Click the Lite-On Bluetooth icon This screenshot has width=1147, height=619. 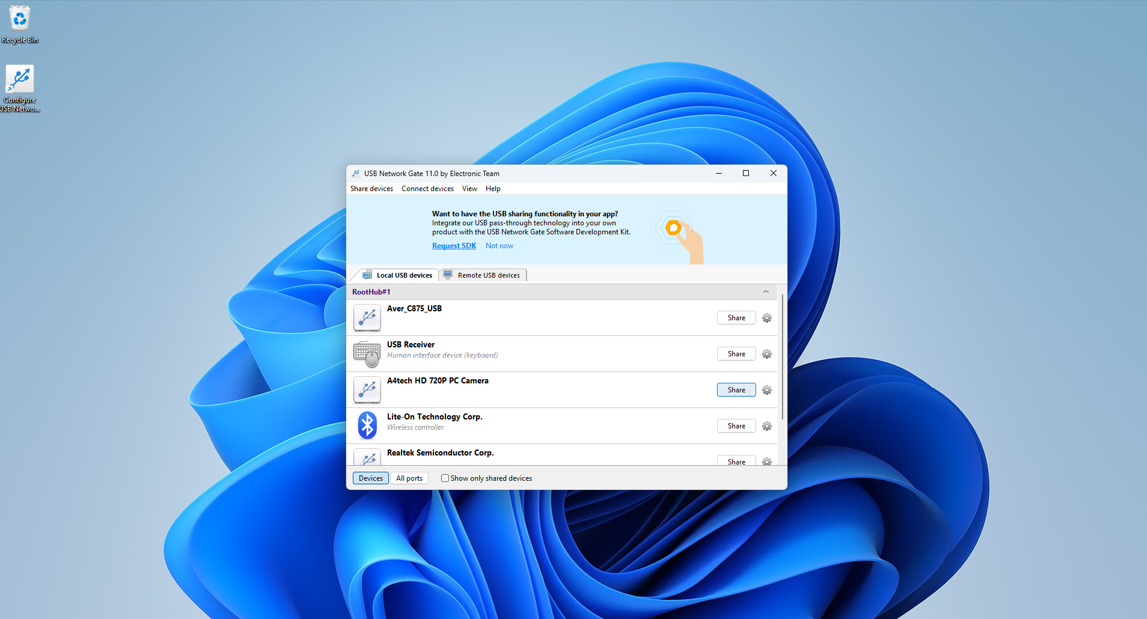tap(366, 425)
